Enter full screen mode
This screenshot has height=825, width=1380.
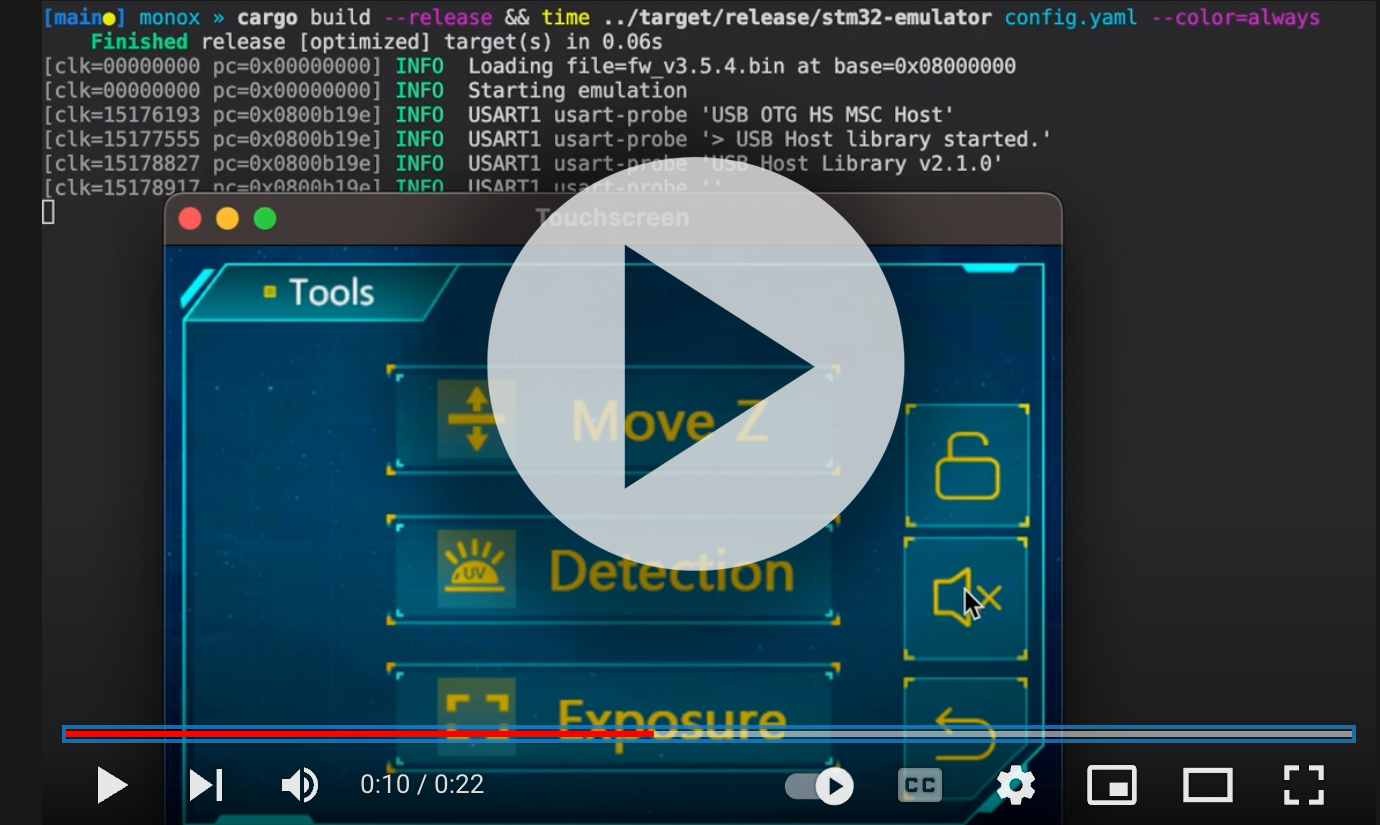pos(1304,785)
